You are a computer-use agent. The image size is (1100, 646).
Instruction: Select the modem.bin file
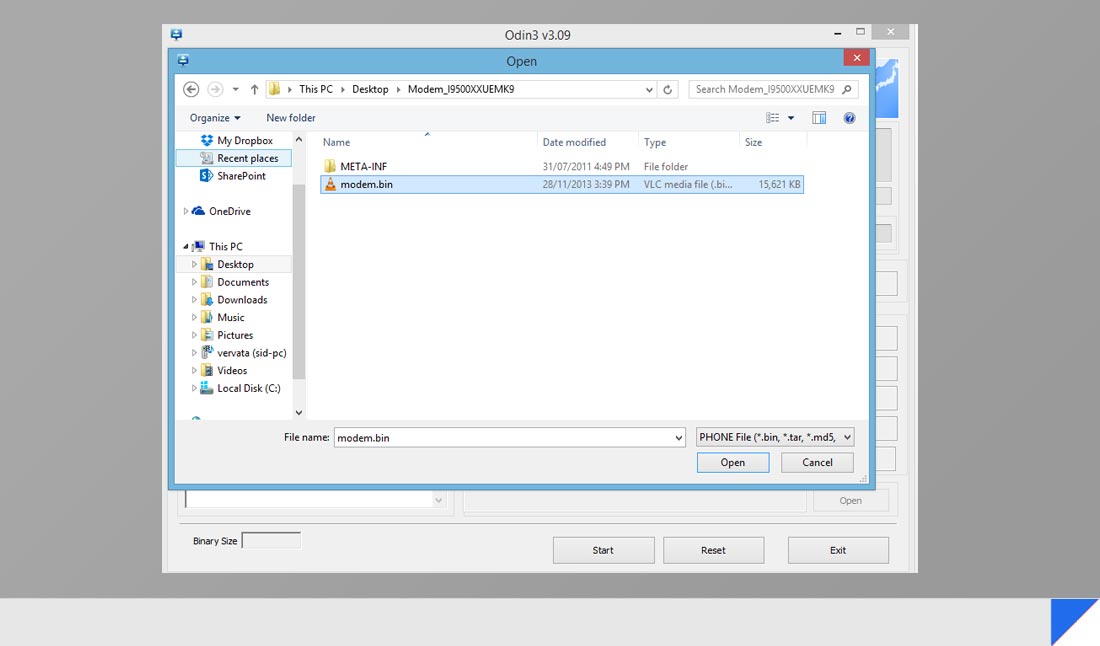tap(561, 184)
